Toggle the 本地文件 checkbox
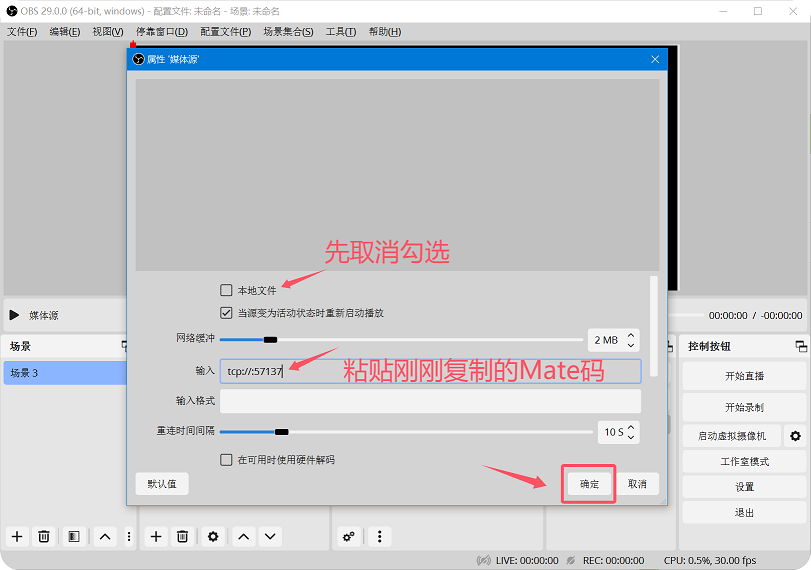811x570 pixels. click(226, 290)
